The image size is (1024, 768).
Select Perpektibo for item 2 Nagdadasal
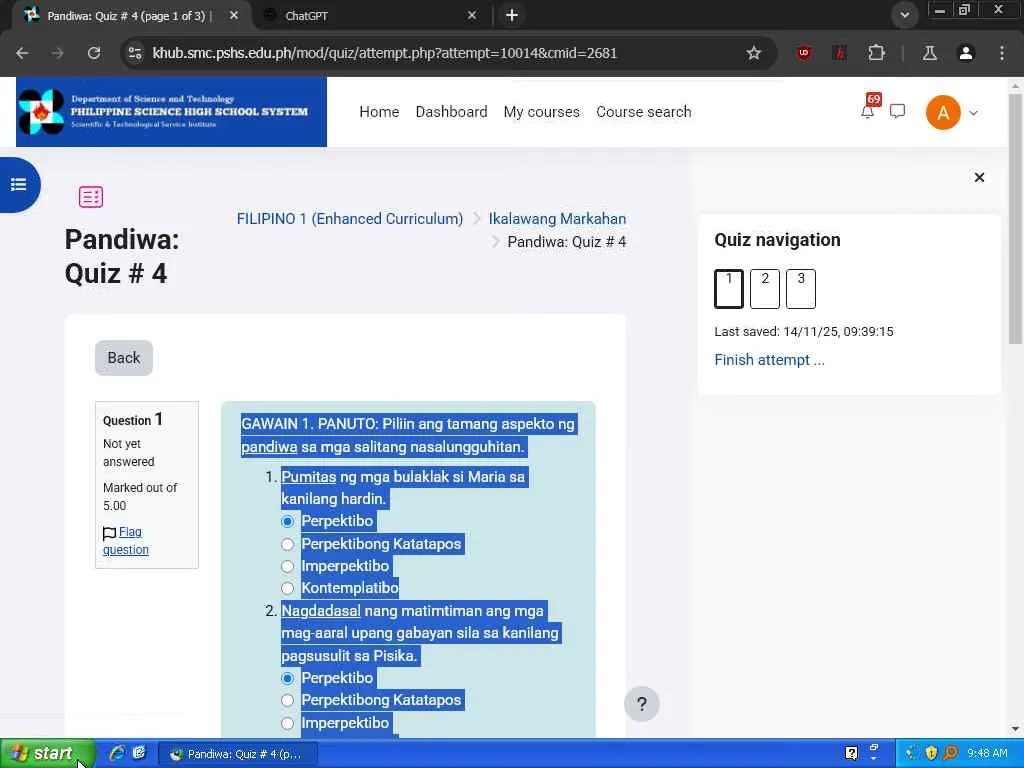287,678
